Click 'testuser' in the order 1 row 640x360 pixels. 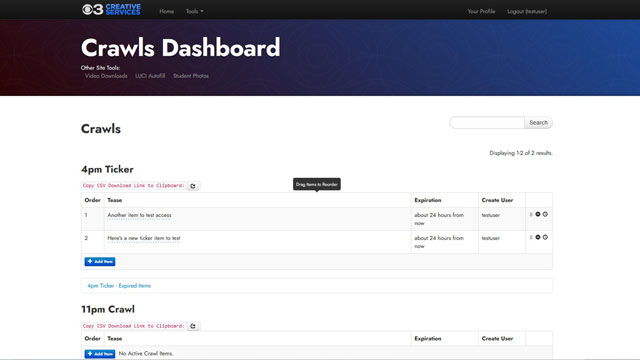pos(491,215)
